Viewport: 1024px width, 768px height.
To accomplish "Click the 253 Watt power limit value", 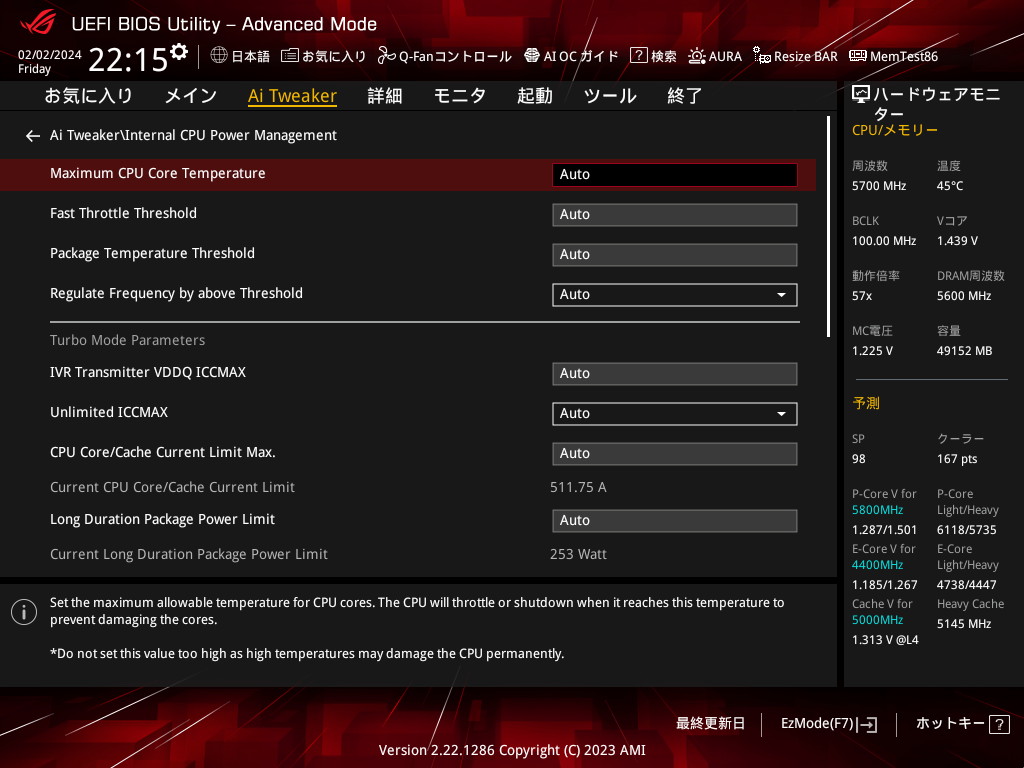I will click(x=578, y=554).
